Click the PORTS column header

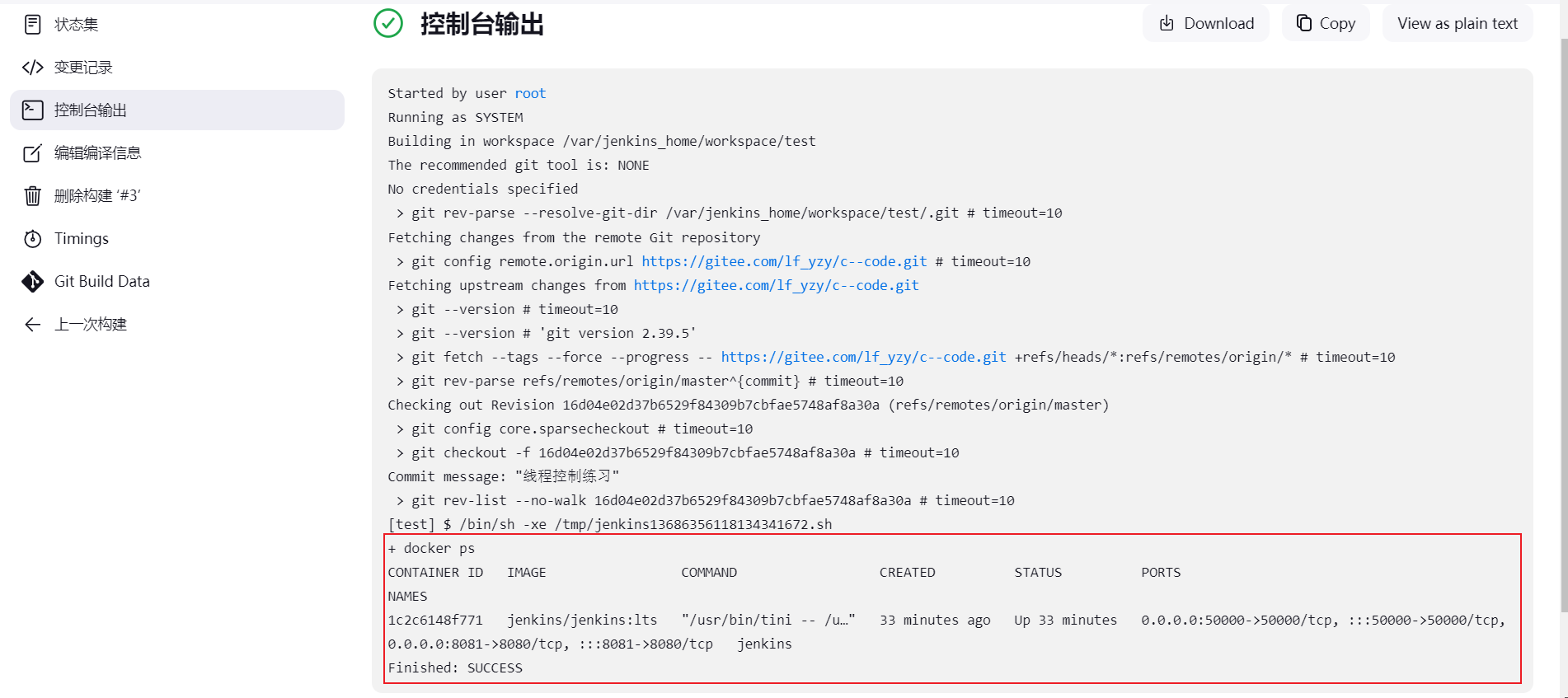[x=1161, y=573]
